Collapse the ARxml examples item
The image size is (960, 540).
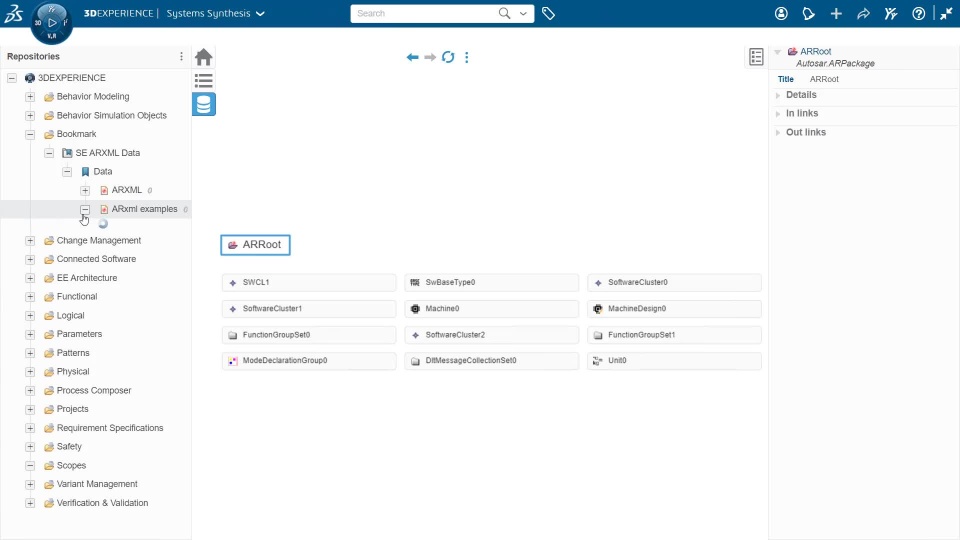(x=85, y=209)
